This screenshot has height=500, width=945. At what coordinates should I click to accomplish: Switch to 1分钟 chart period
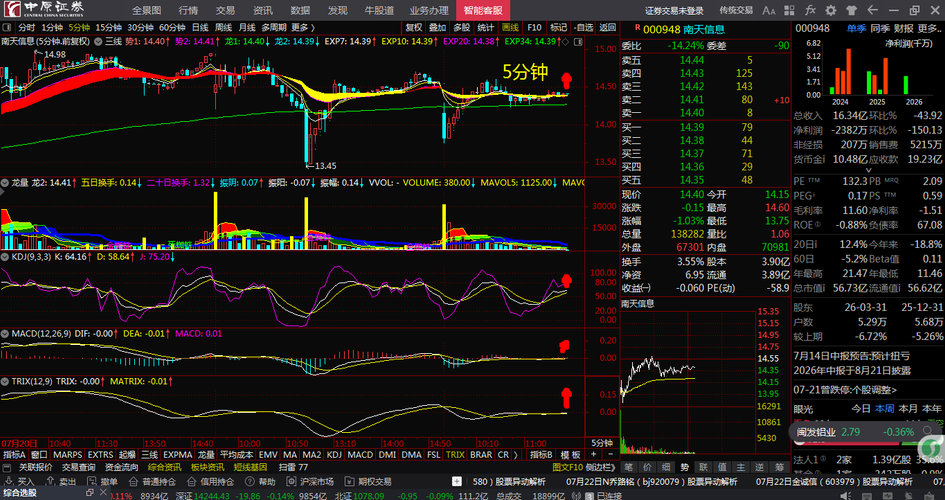coord(52,28)
